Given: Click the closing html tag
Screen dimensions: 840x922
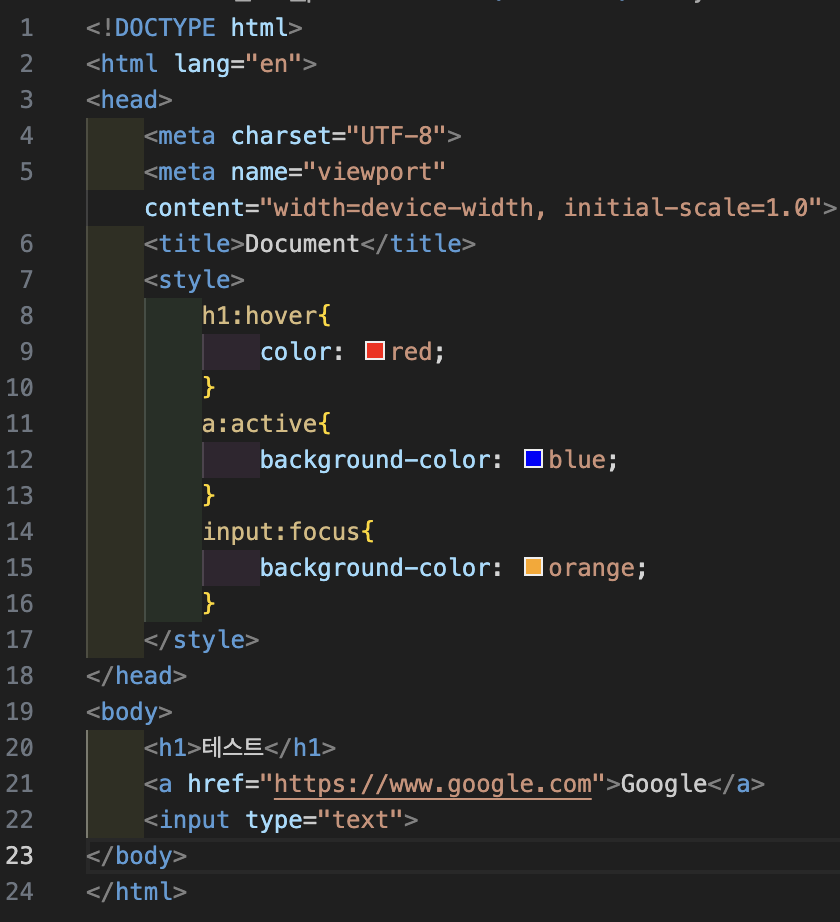Looking at the screenshot, I should point(136,892).
